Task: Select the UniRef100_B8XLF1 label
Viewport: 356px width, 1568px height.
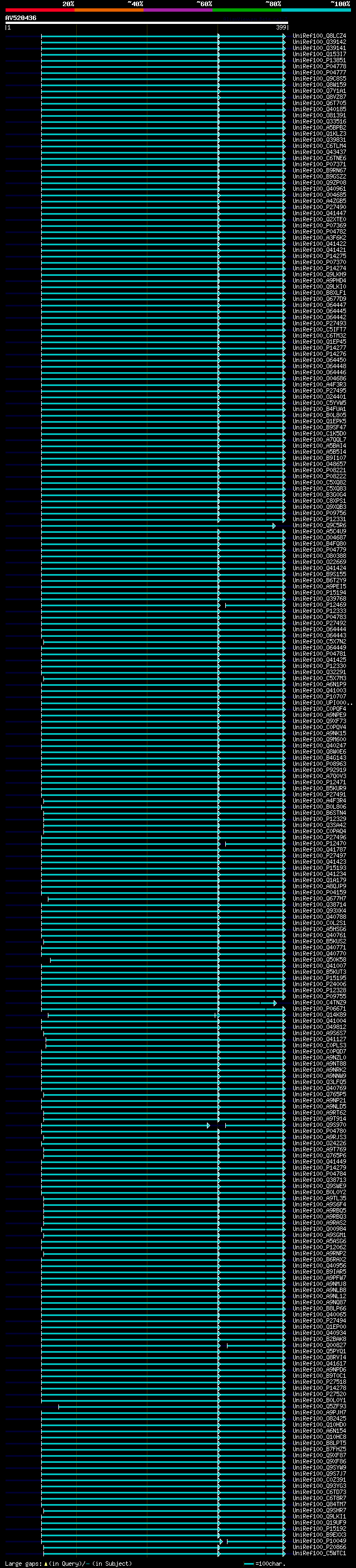Action: pyautogui.click(x=319, y=293)
